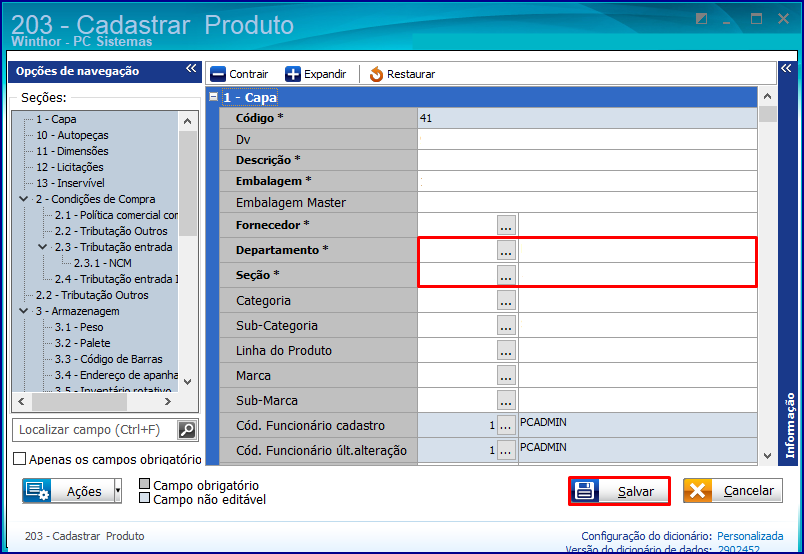Screen dimensions: 804x554
Task: Click the Localizar campo search box
Action: click(x=96, y=429)
